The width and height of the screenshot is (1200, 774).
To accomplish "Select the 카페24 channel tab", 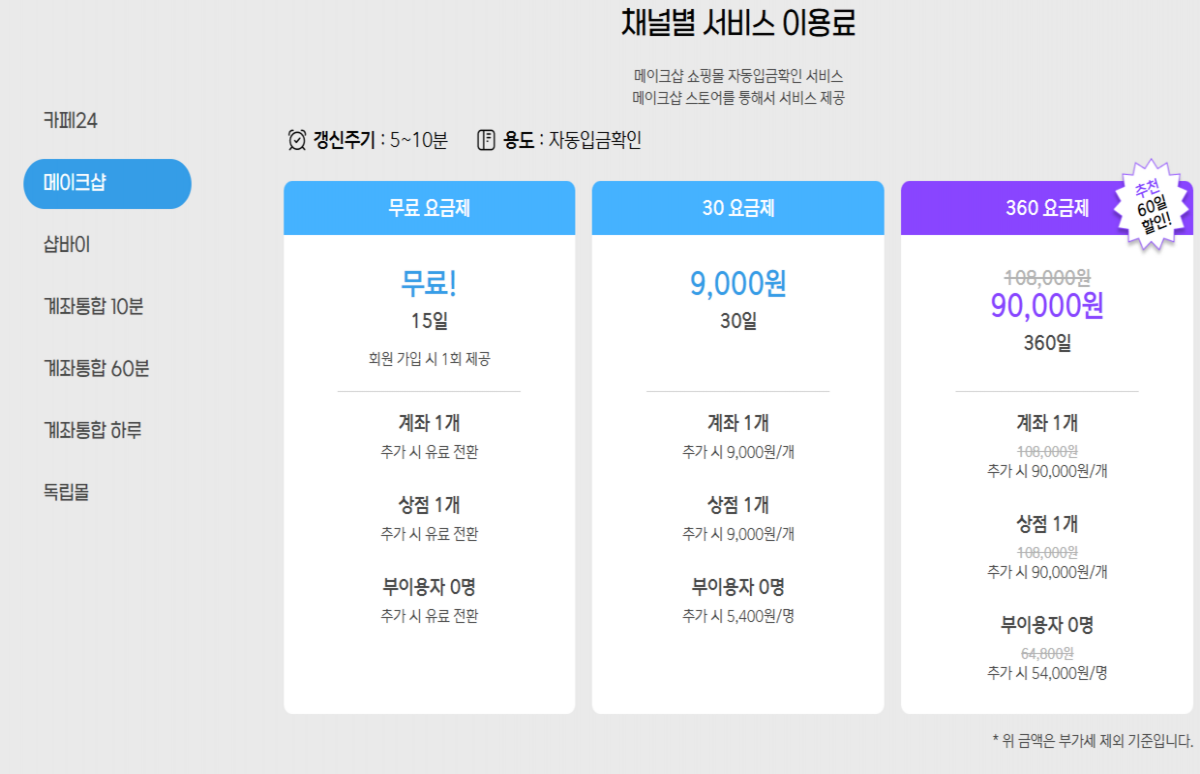I will 70,121.
